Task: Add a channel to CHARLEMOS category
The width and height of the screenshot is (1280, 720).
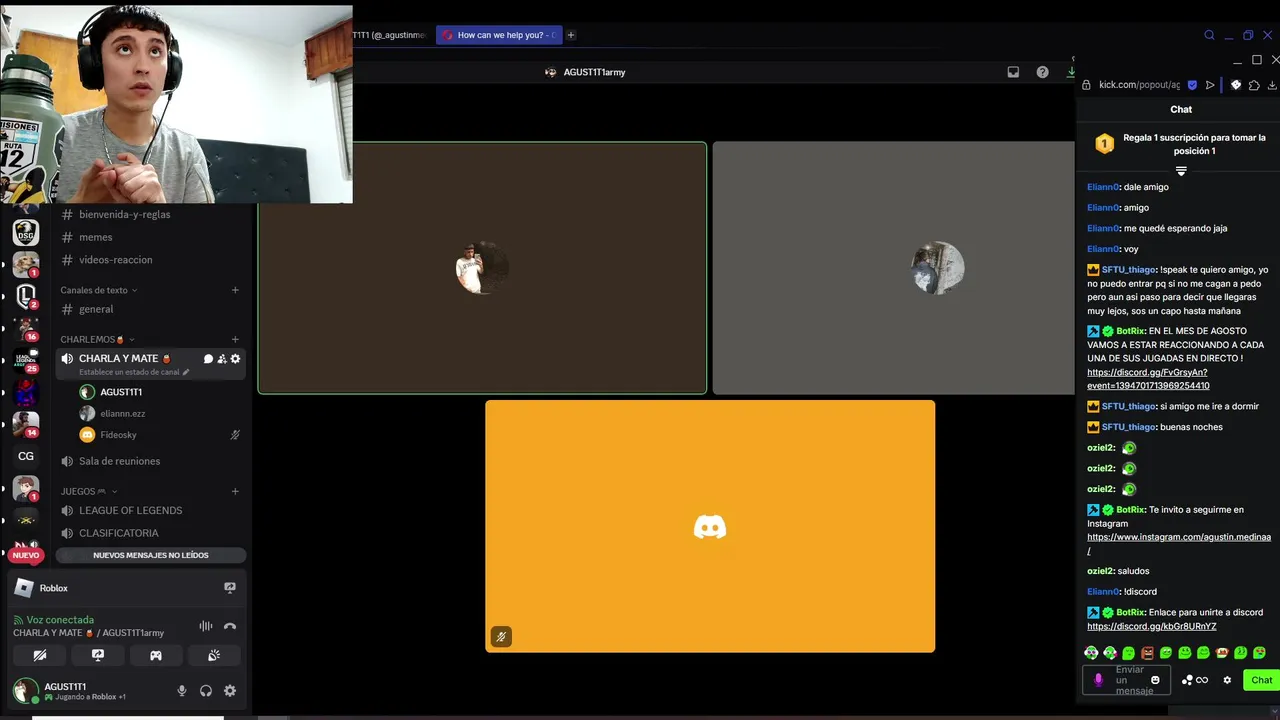Action: pyautogui.click(x=236, y=339)
